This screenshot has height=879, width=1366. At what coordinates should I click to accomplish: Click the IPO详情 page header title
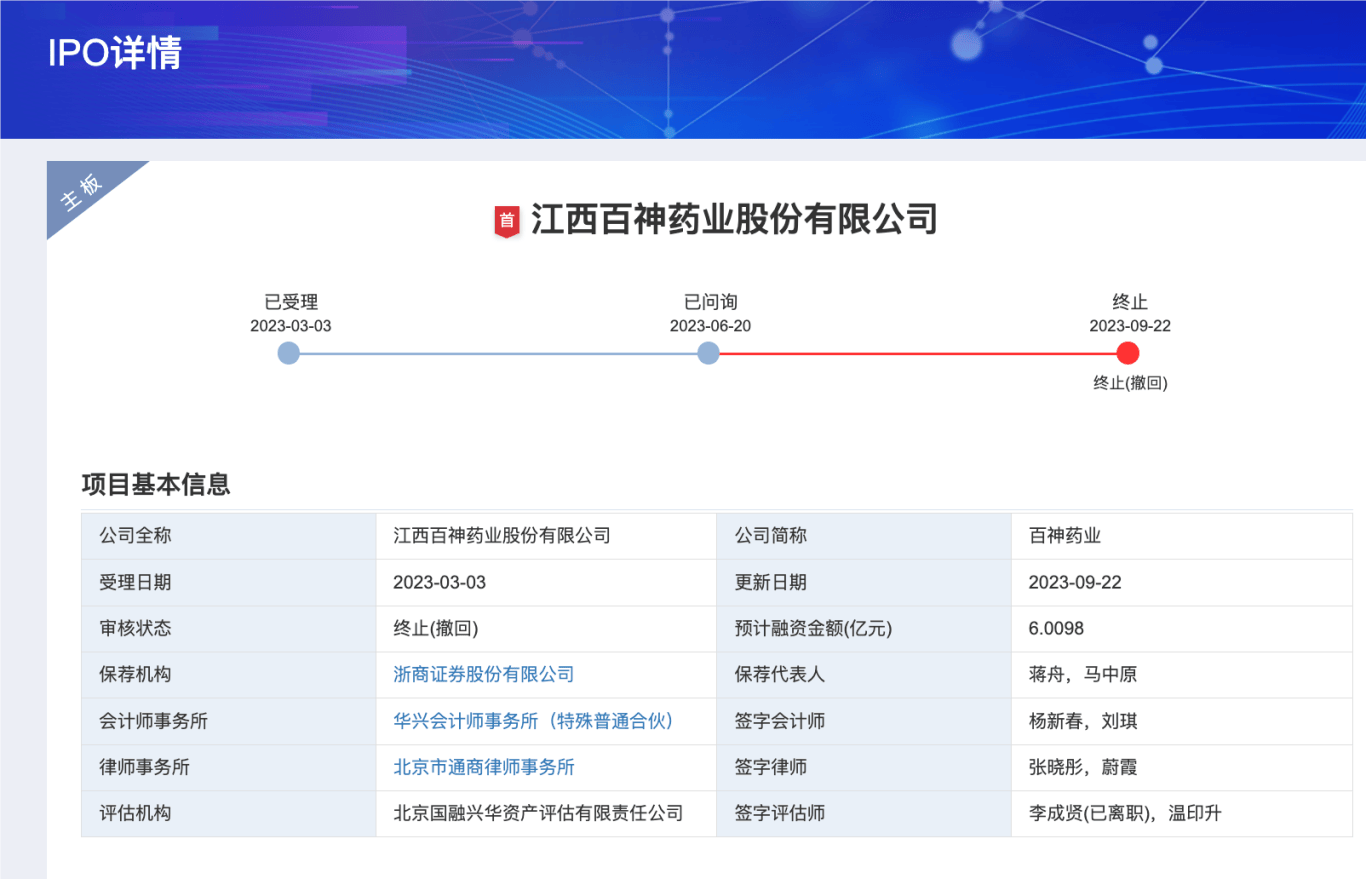pyautogui.click(x=114, y=53)
